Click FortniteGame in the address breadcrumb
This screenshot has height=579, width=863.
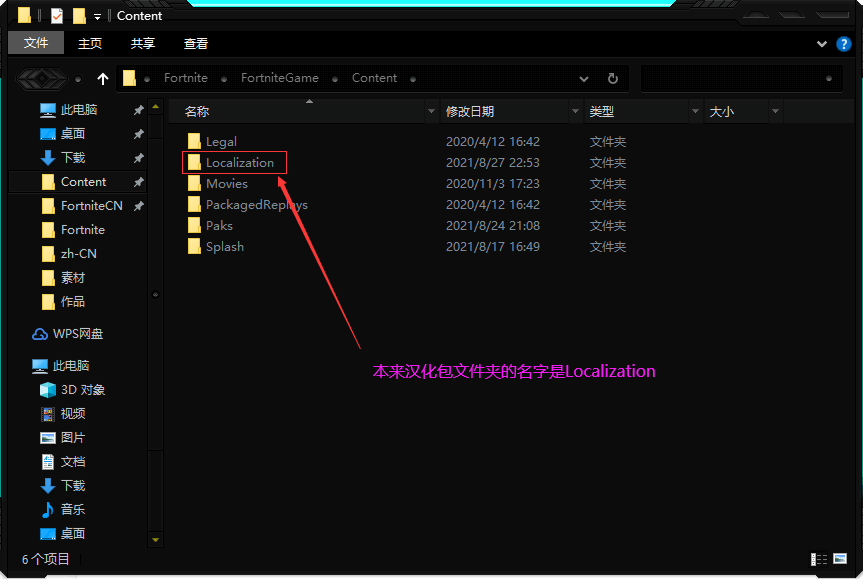coord(280,78)
